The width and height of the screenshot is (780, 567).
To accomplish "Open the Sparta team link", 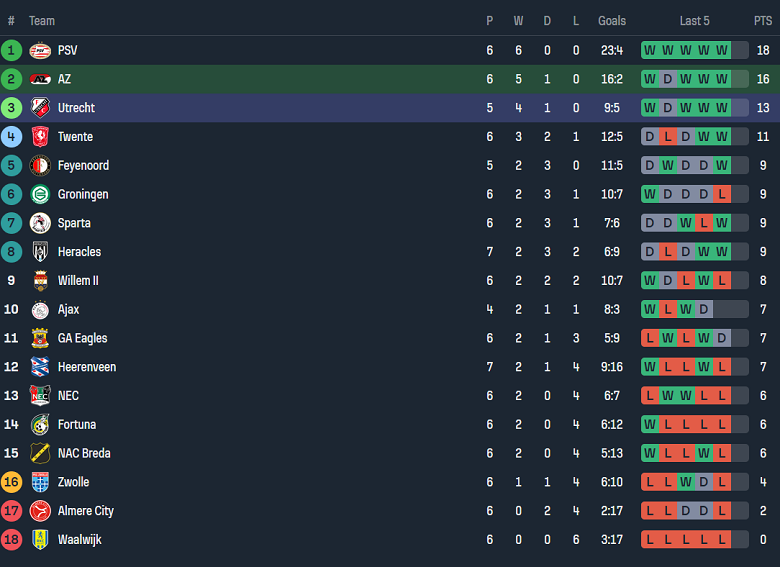I will tap(74, 223).
